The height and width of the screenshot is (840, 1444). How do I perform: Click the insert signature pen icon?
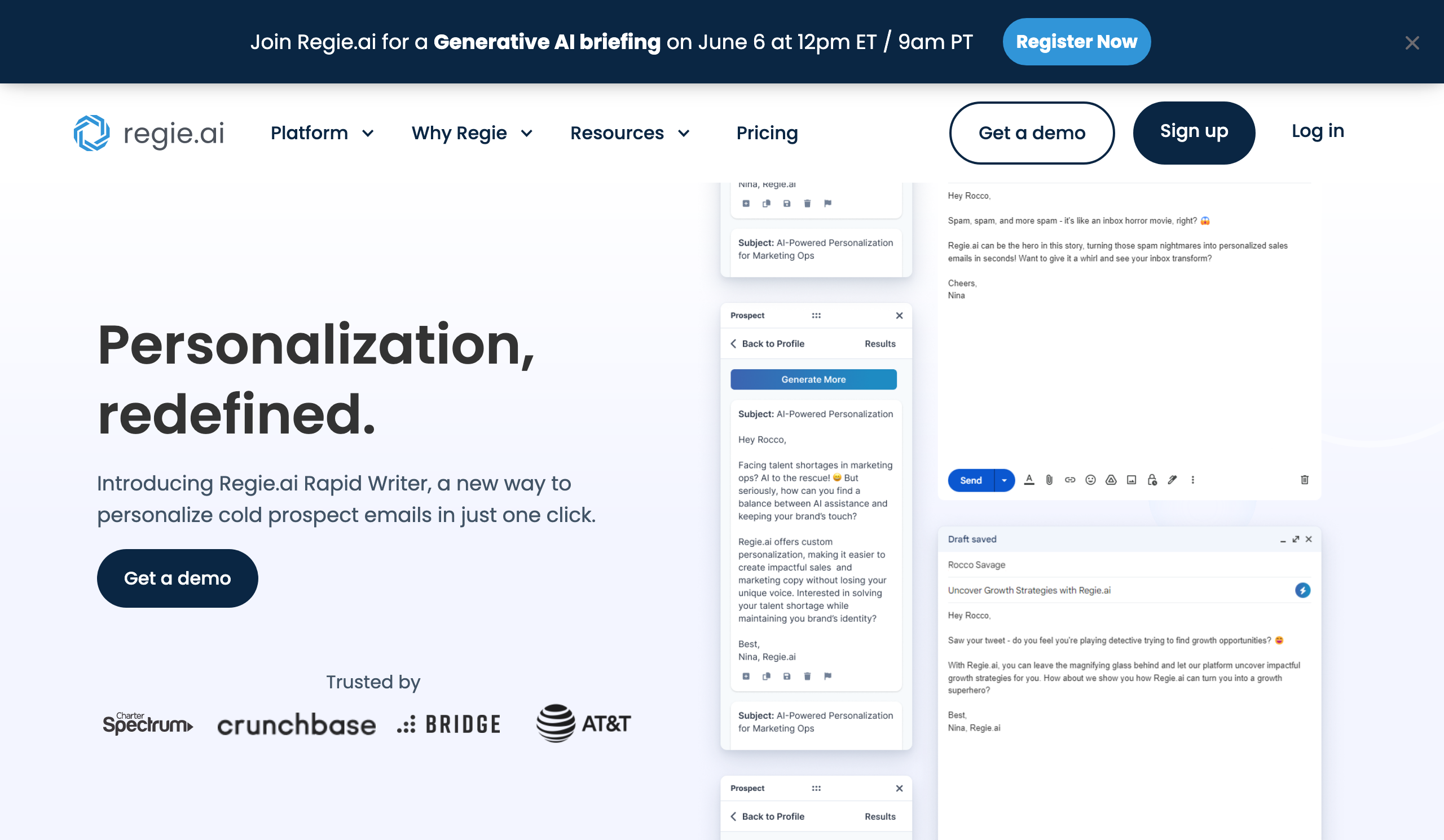coord(1172,480)
